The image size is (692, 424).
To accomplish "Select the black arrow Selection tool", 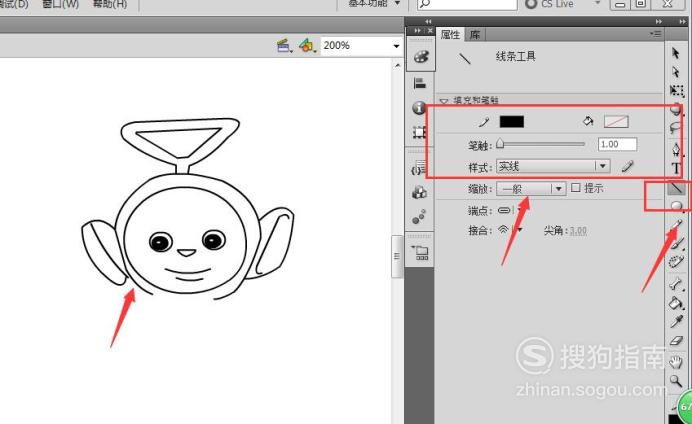I will point(675,53).
